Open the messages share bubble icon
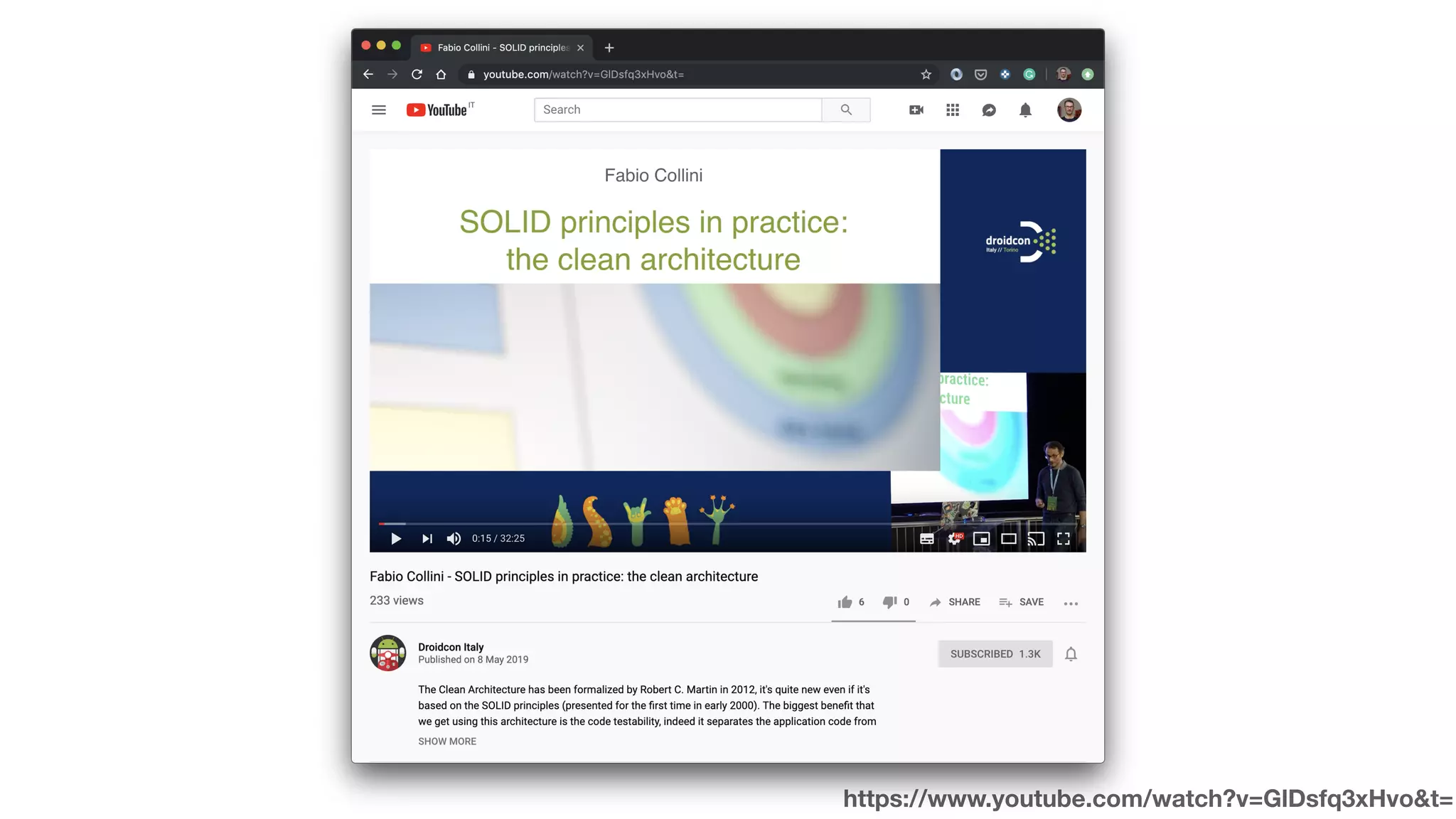 pos(989,110)
